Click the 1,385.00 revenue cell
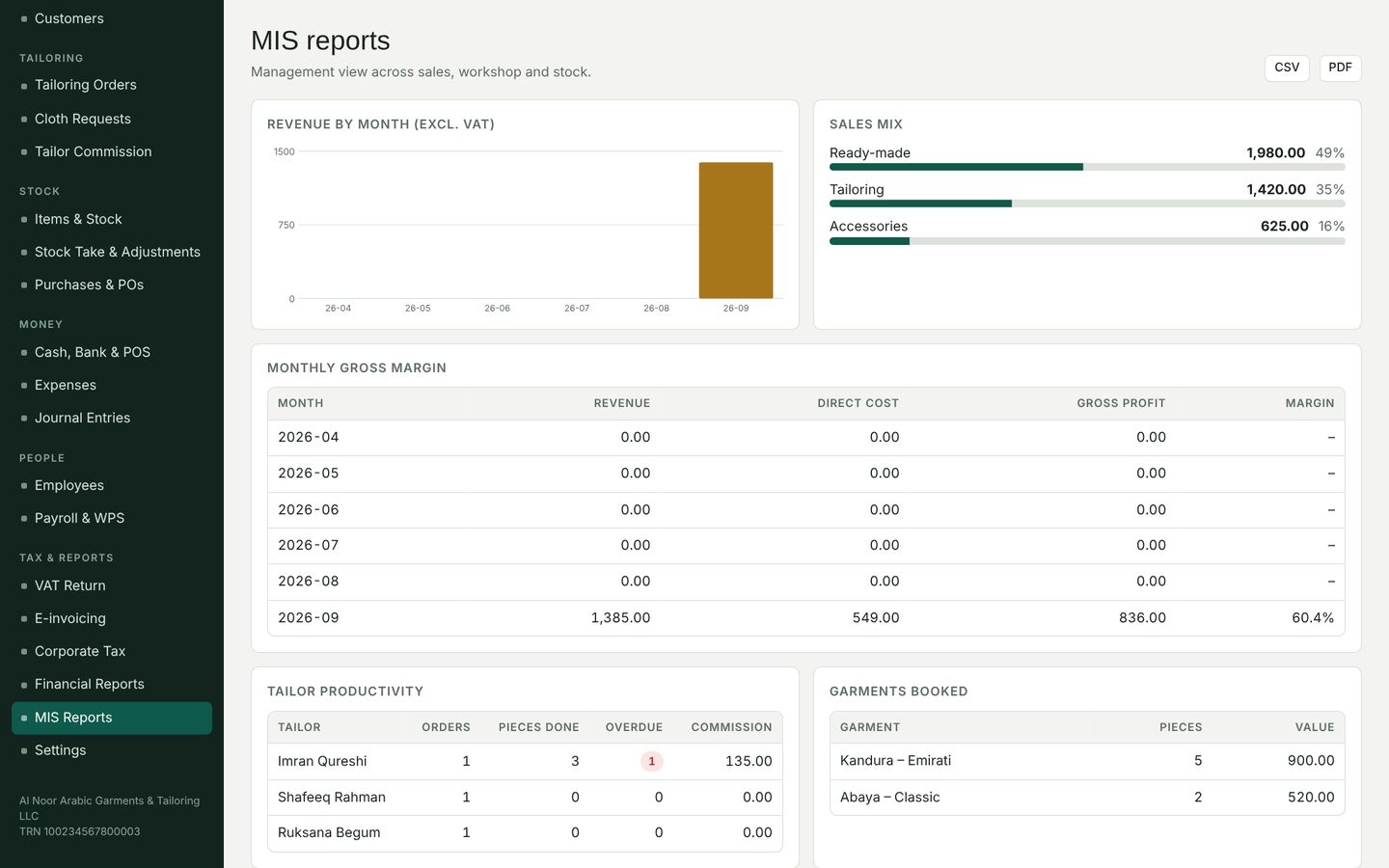1389x868 pixels. 620,618
